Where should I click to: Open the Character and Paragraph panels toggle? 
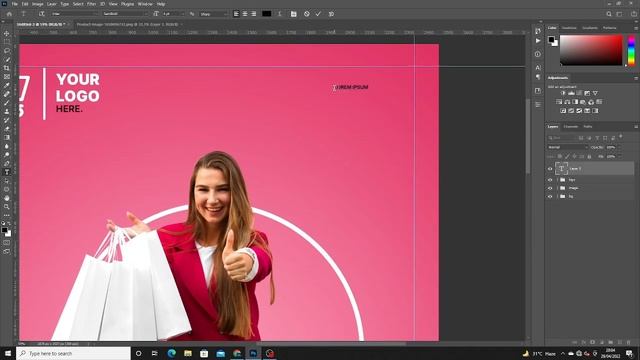293,14
